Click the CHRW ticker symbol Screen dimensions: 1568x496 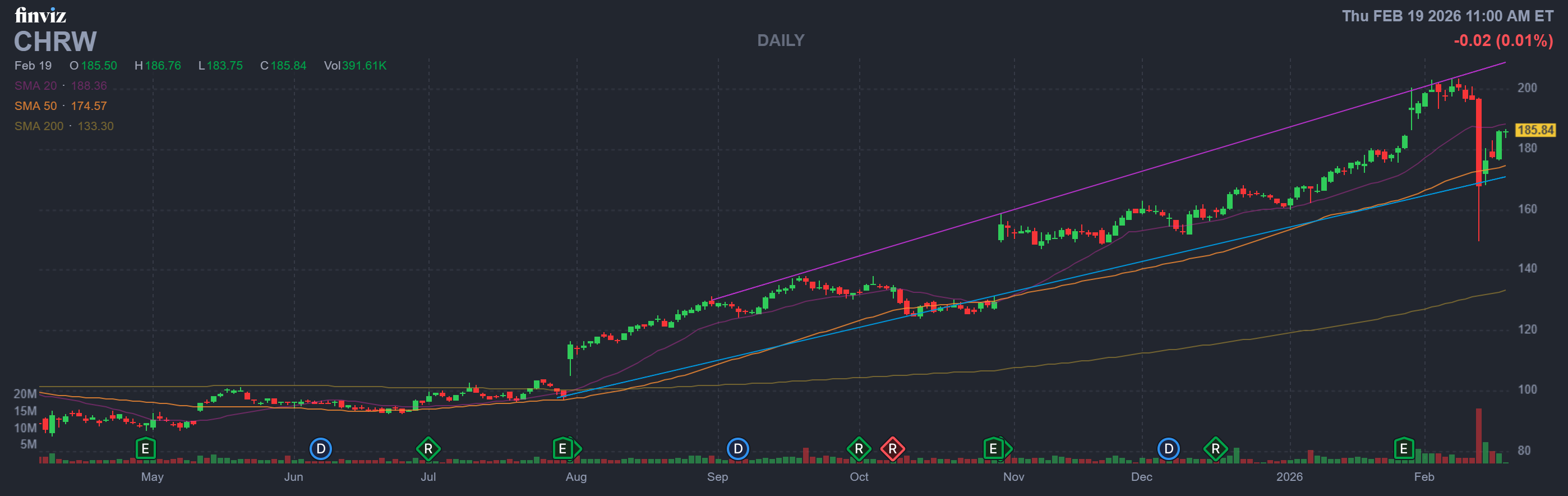point(55,42)
